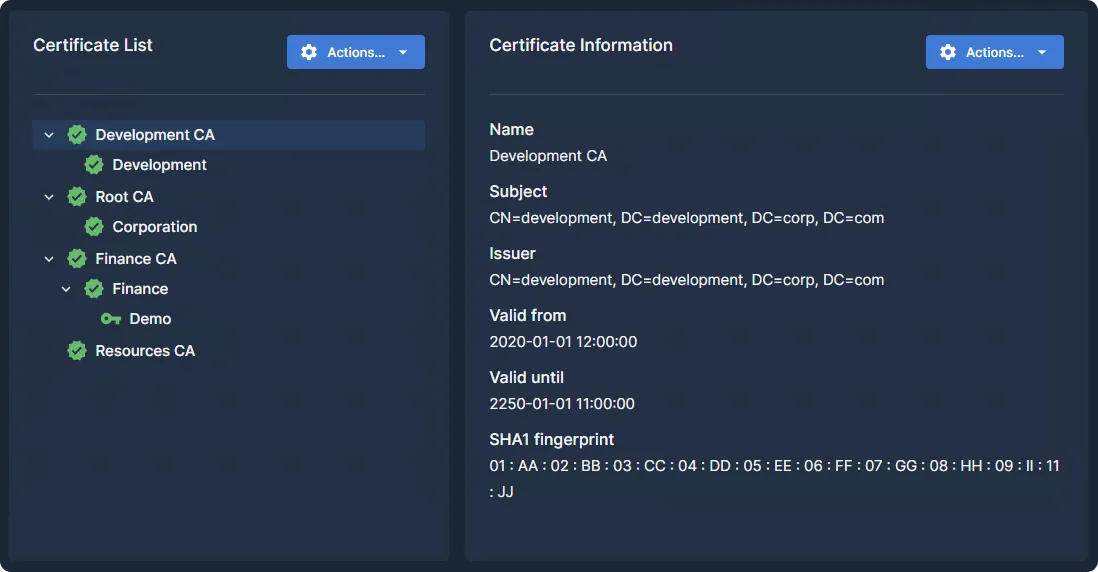Select the Root CA certificate
Viewport: 1098px width, 572px height.
(124, 197)
